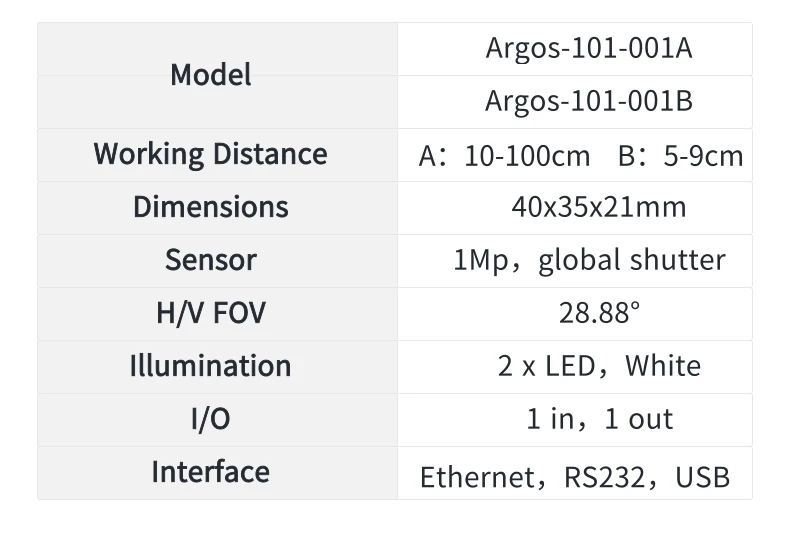Click the Sensor row label
Screen dimensions: 790x540
pyautogui.click(x=211, y=260)
